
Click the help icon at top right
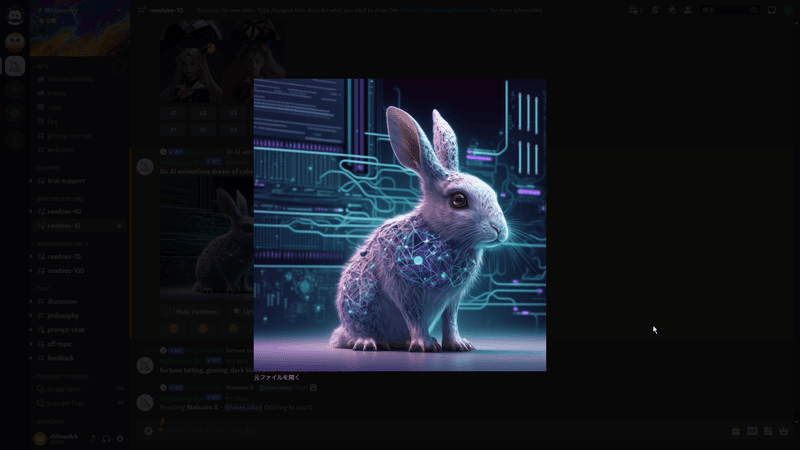point(788,10)
